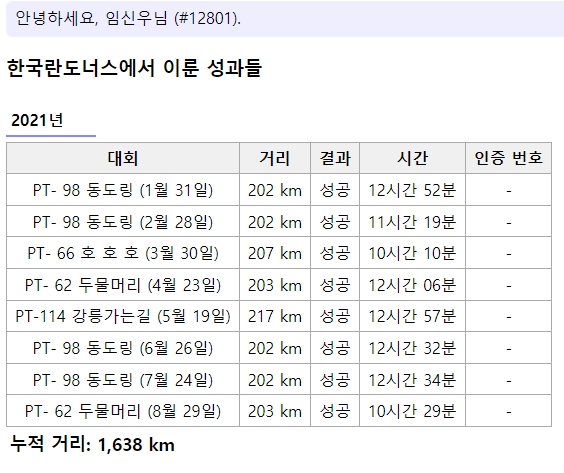
Task: Click certification dash in 6월 26일 row
Action: point(509,349)
